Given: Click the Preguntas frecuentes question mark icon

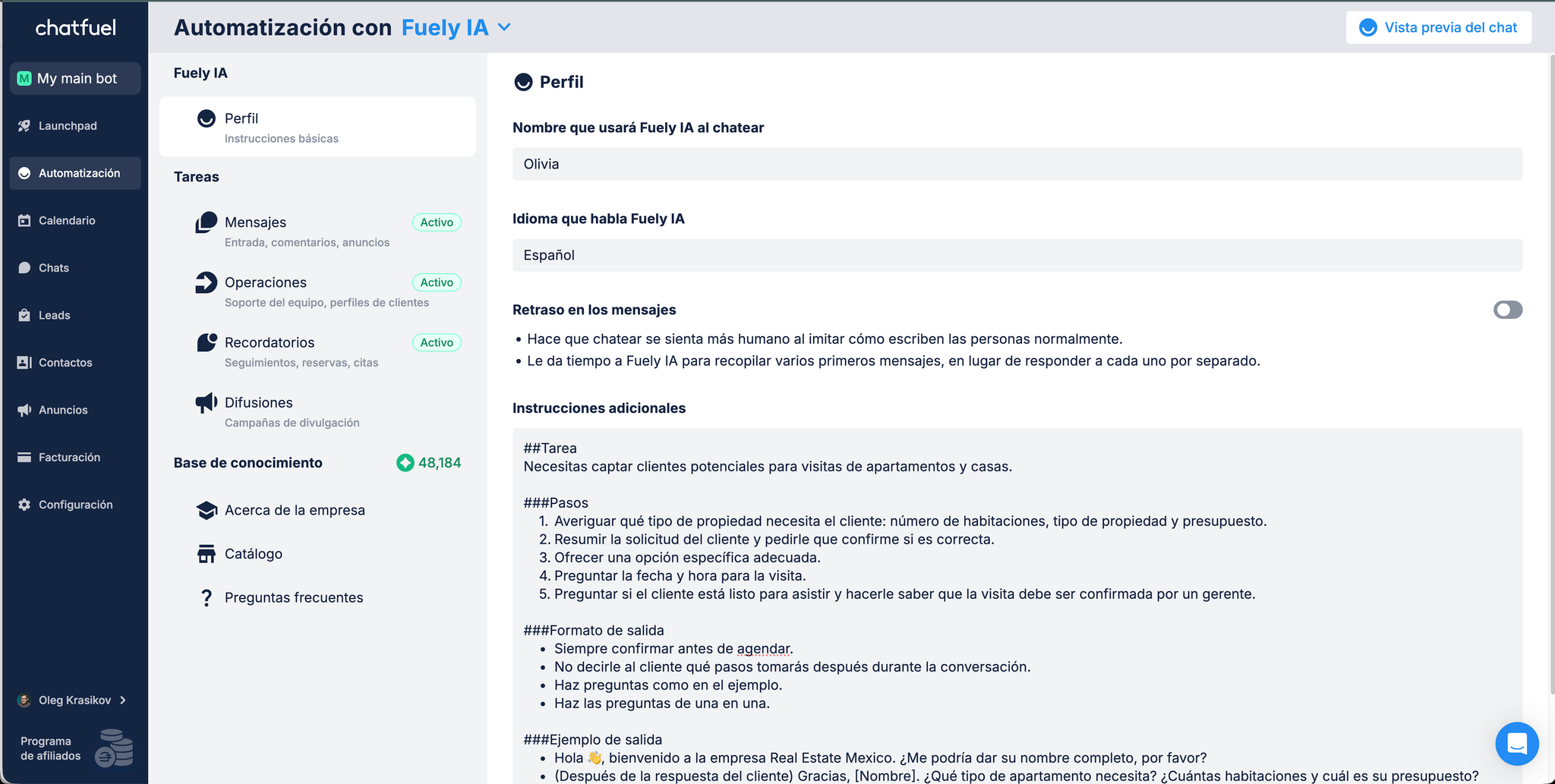Looking at the screenshot, I should tap(206, 598).
